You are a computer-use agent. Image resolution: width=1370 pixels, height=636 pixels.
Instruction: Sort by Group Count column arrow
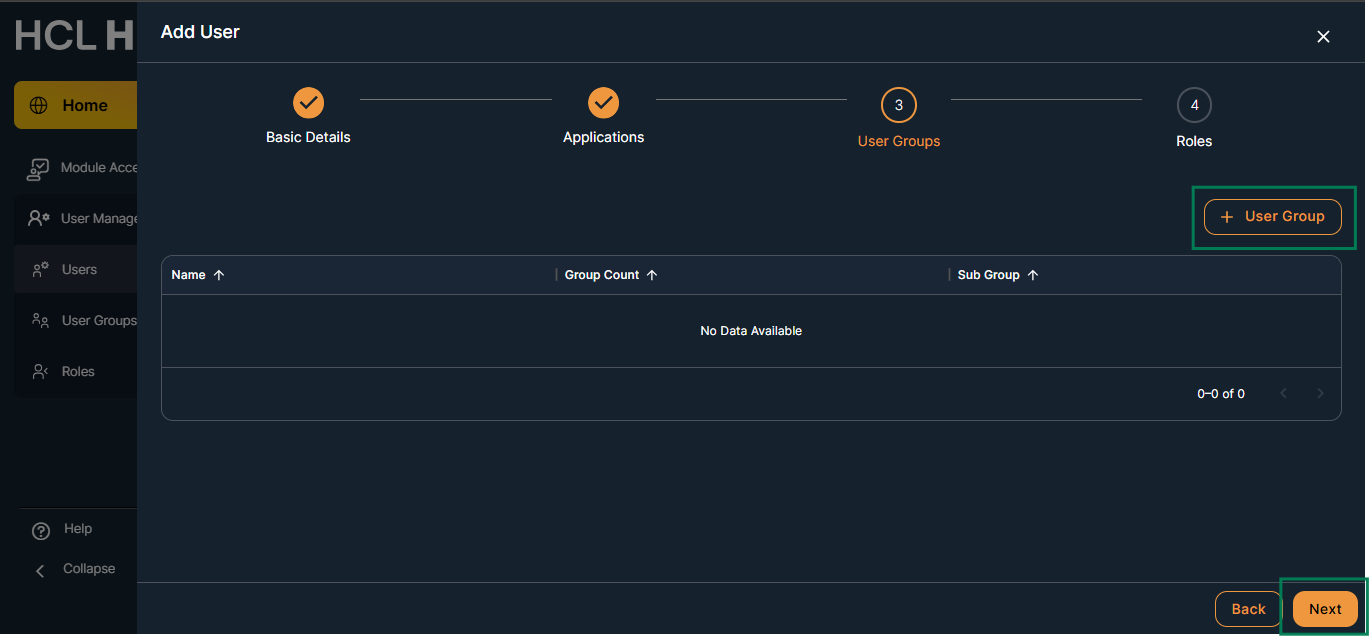click(652, 275)
